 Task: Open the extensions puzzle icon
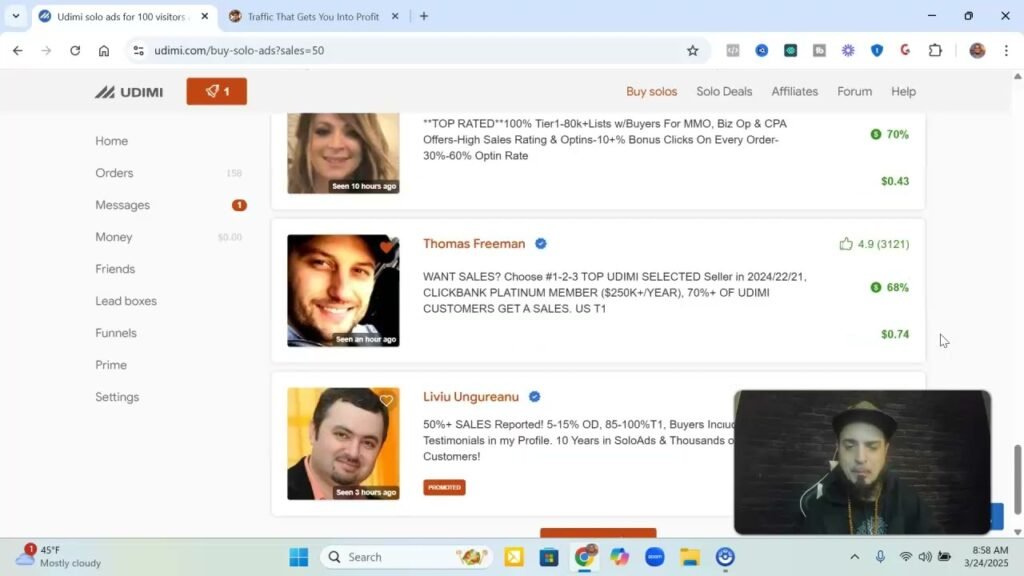935,50
